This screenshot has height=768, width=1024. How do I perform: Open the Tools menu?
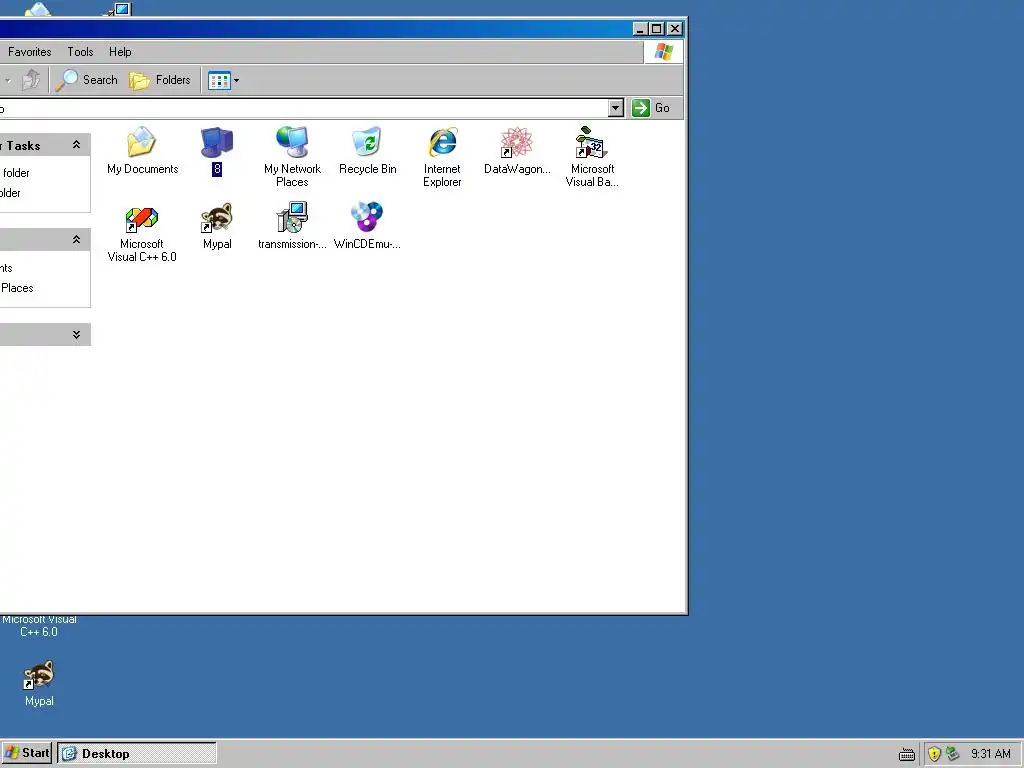(80, 52)
